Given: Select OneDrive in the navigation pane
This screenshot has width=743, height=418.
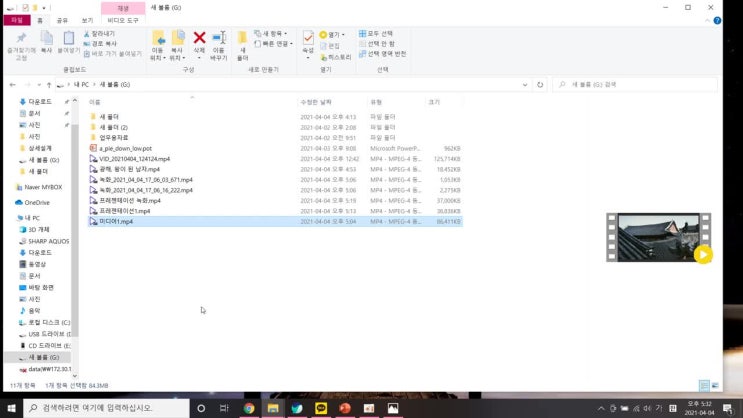Looking at the screenshot, I should pyautogui.click(x=37, y=202).
